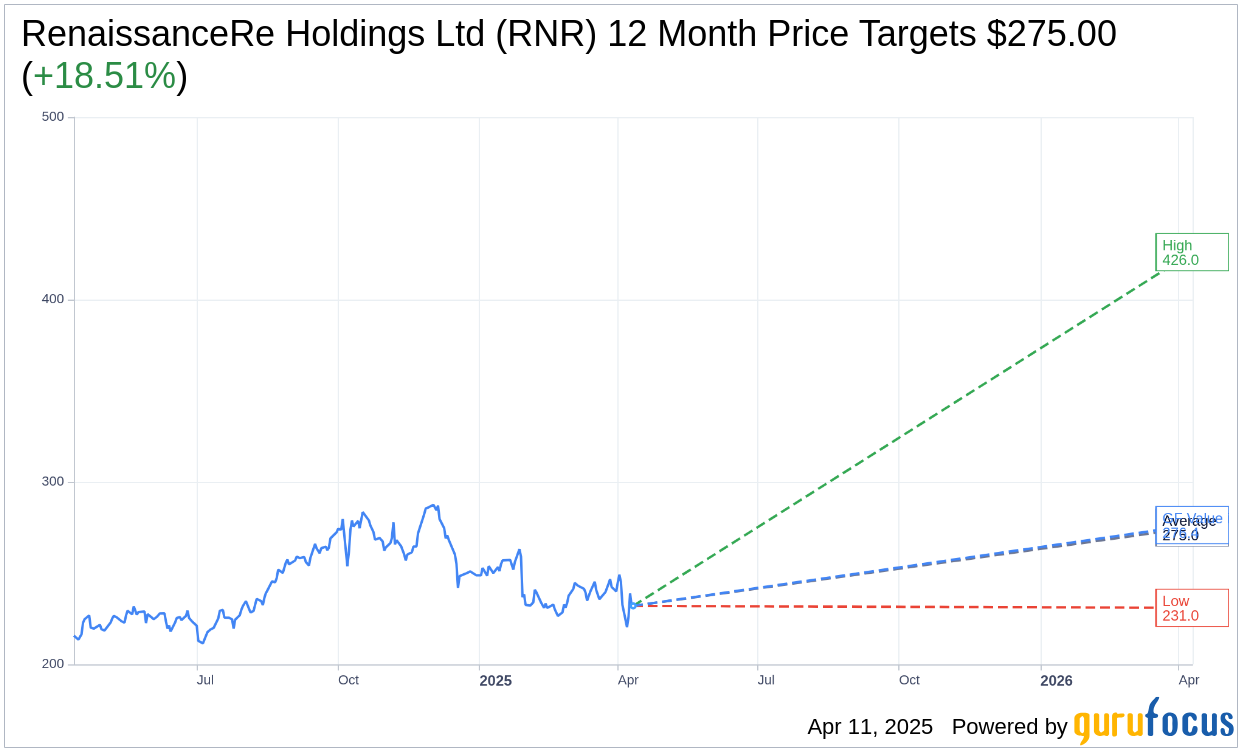Click the Apr label between 2025 and Jul
This screenshot has height=752, width=1242.
pos(628,680)
